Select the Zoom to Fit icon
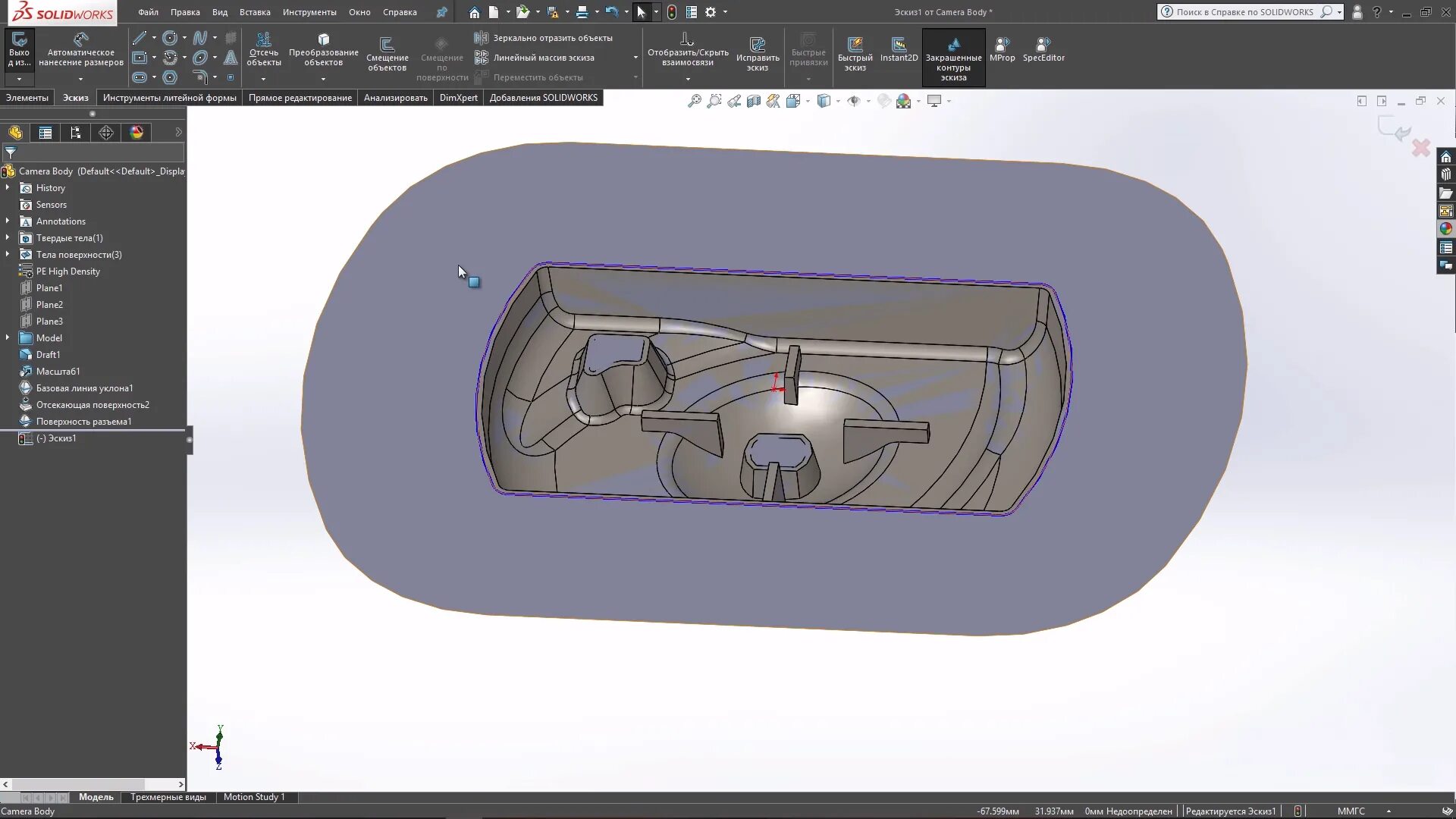 pyautogui.click(x=695, y=101)
